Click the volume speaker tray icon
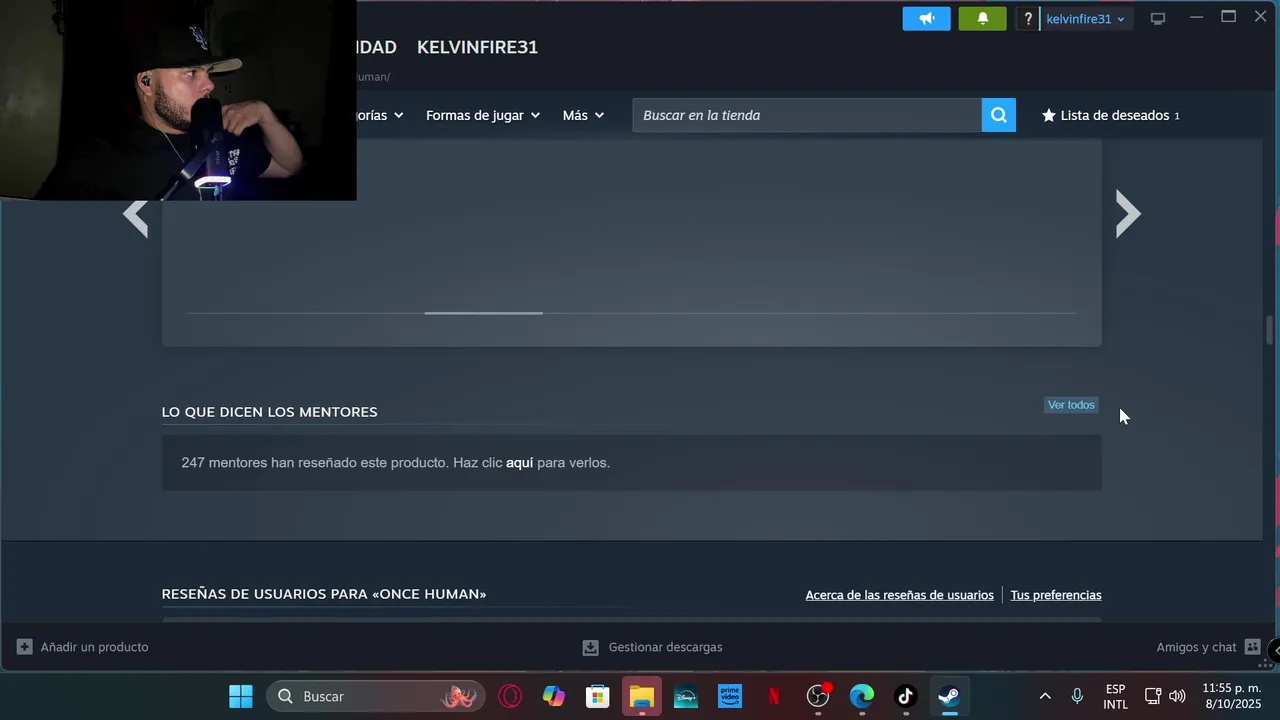 tap(1177, 696)
